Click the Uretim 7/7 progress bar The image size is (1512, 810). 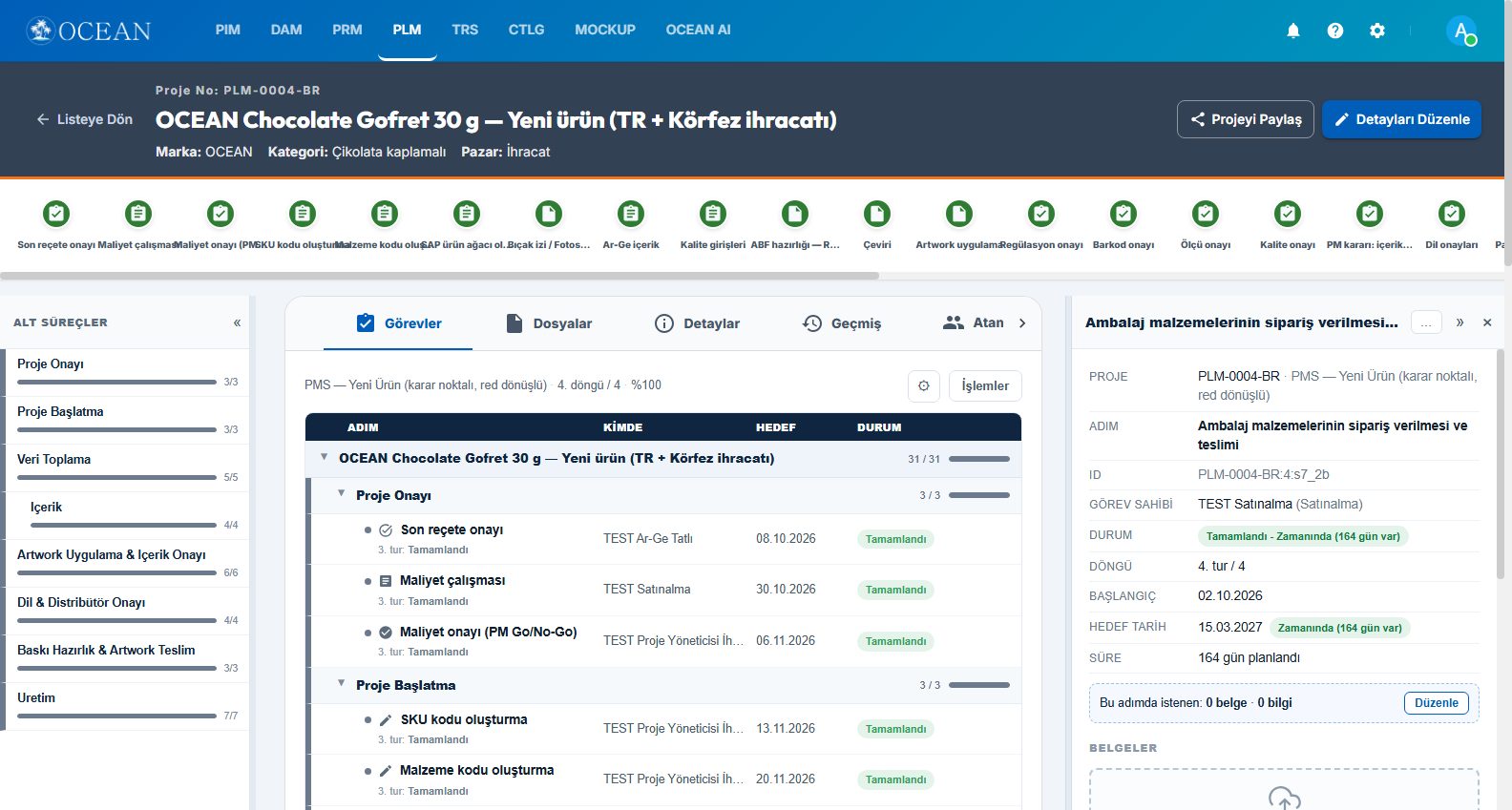[116, 716]
